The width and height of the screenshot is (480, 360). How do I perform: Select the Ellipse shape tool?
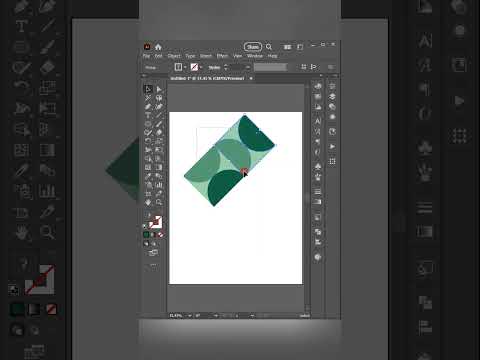tap(148, 124)
